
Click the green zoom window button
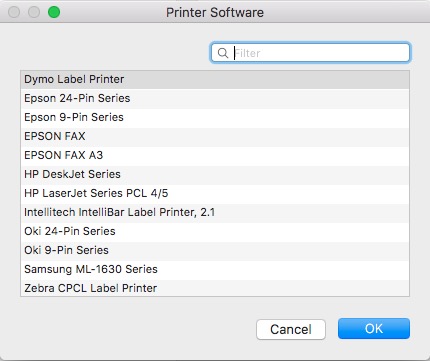pos(54,12)
